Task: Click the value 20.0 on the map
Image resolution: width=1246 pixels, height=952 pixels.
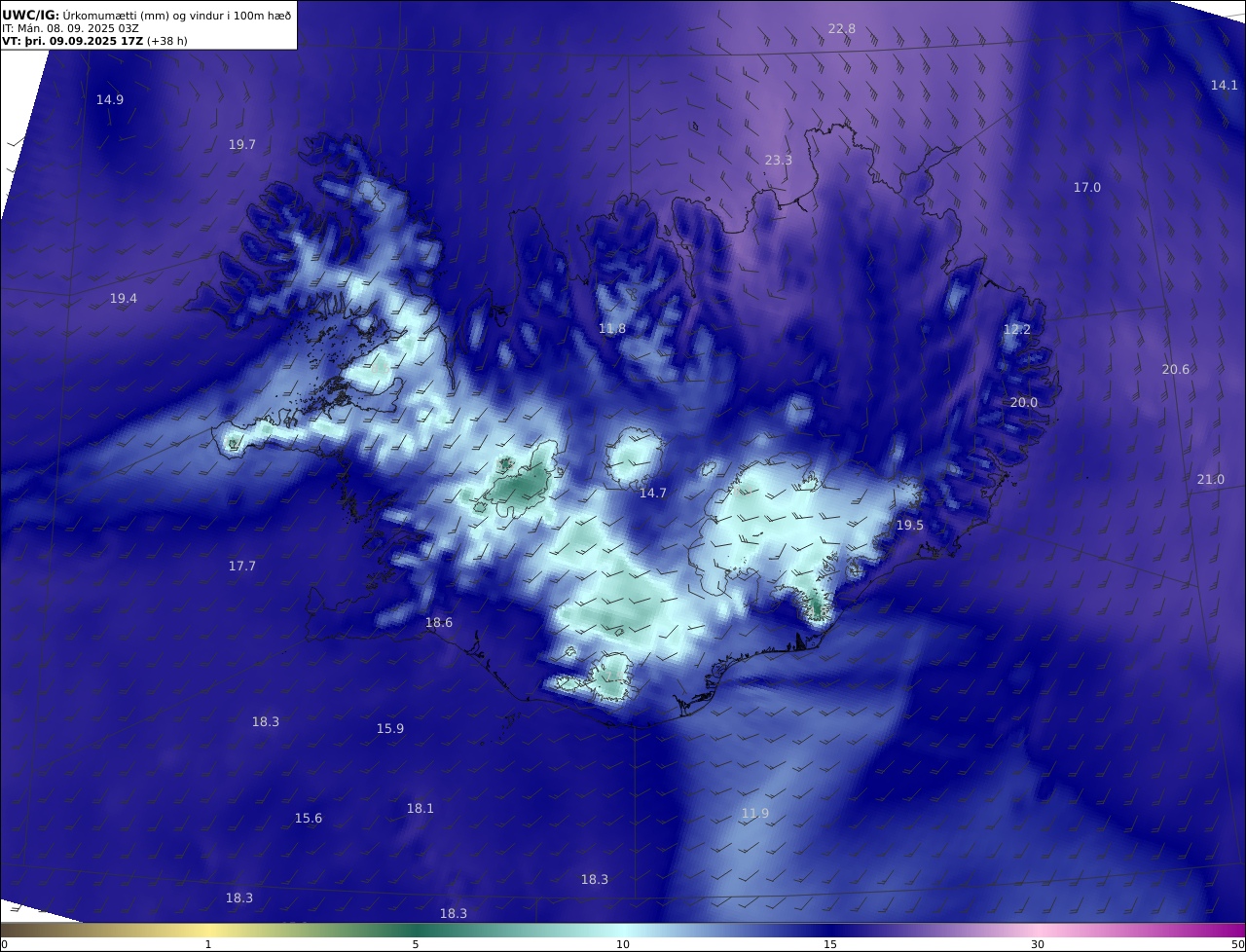Action: 1024,403
